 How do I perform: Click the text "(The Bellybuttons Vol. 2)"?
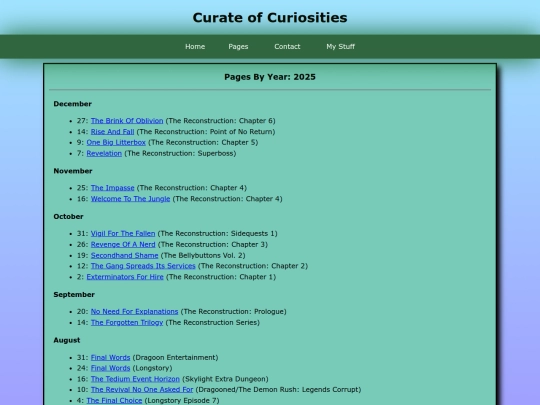pyautogui.click(x=203, y=255)
